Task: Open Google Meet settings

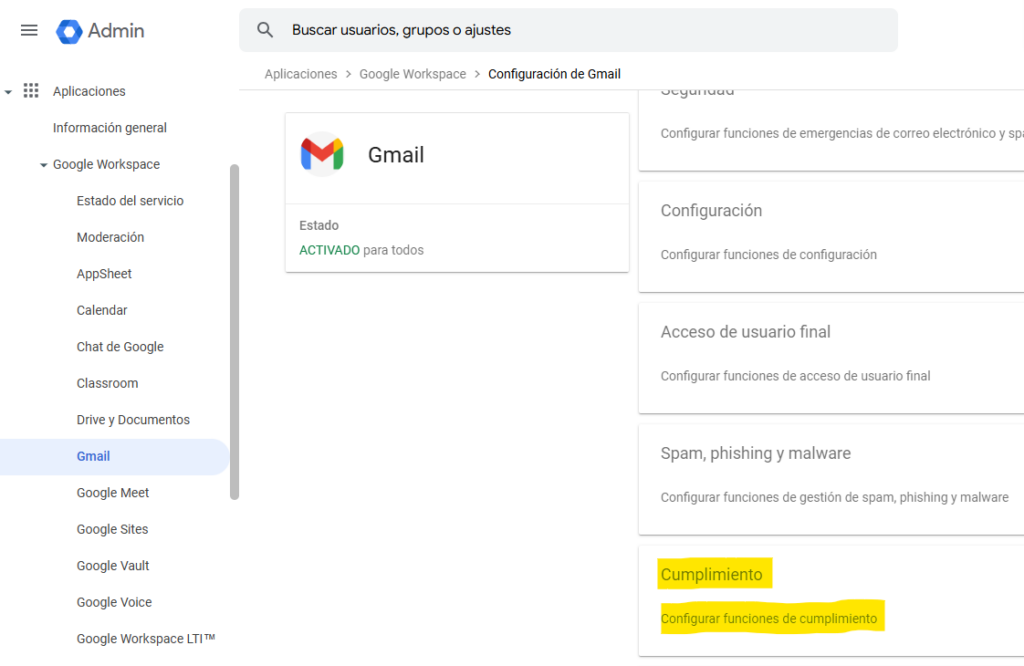Action: click(x=113, y=493)
